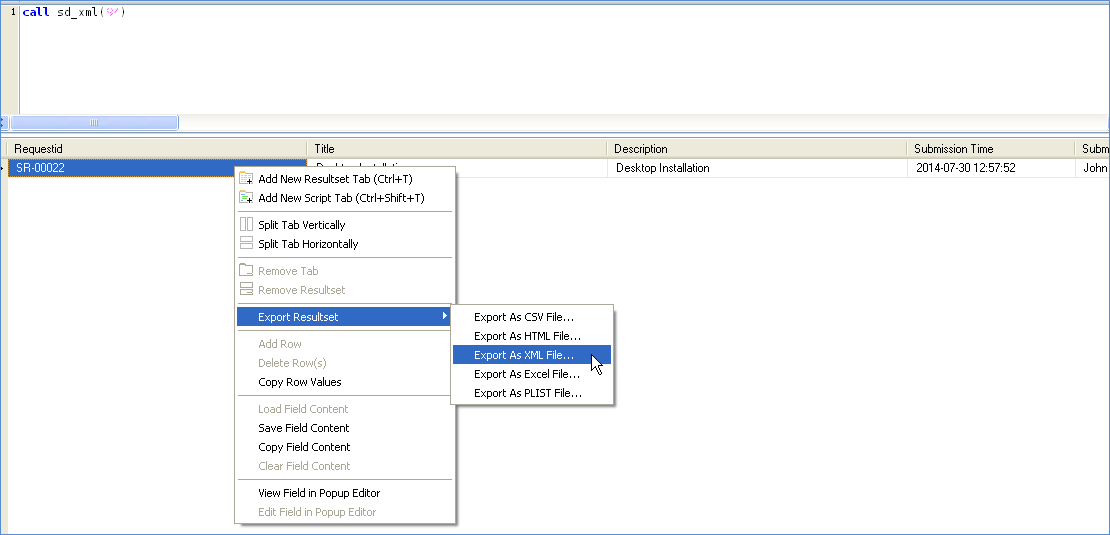Viewport: 1110px width, 535px height.
Task: Choose Export As PLIST File
Action: tap(528, 393)
